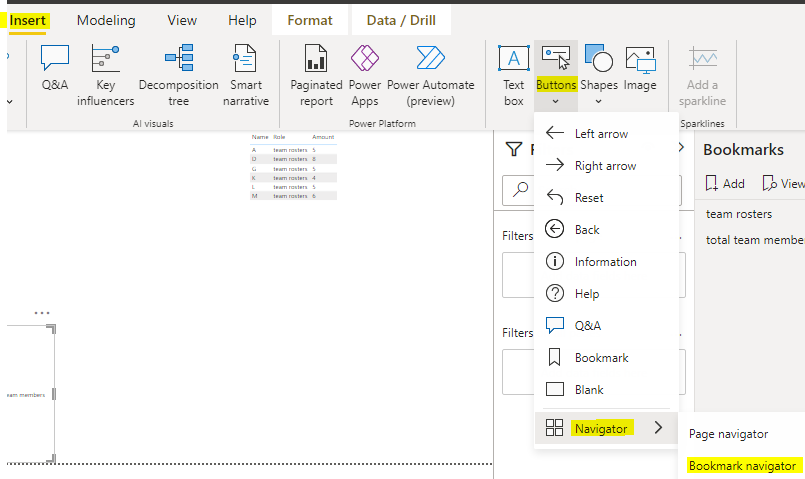This screenshot has height=479, width=805.
Task: Expand the Shapes dropdown chevron
Action: click(599, 102)
